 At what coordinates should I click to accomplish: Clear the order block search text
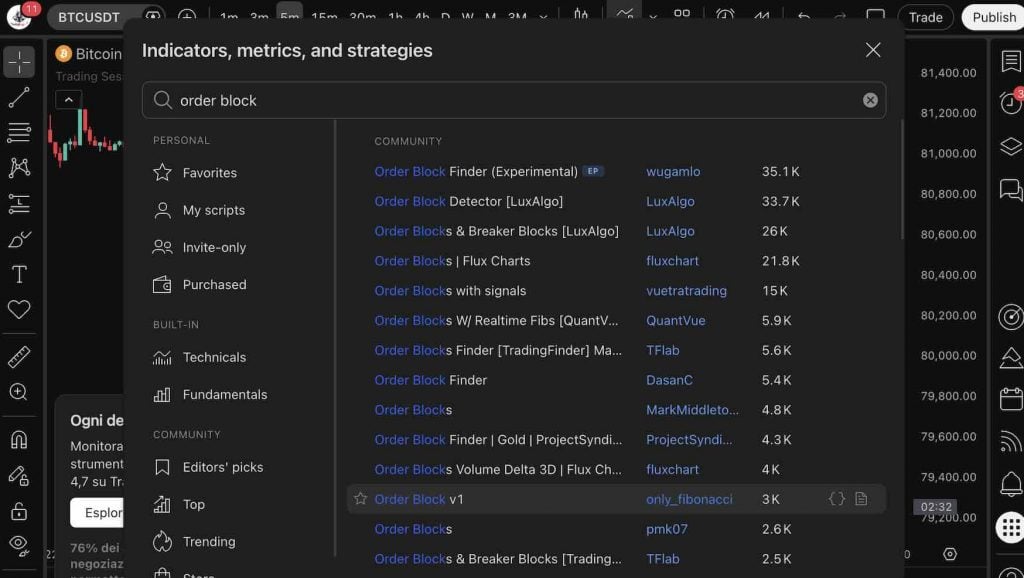[x=870, y=100]
